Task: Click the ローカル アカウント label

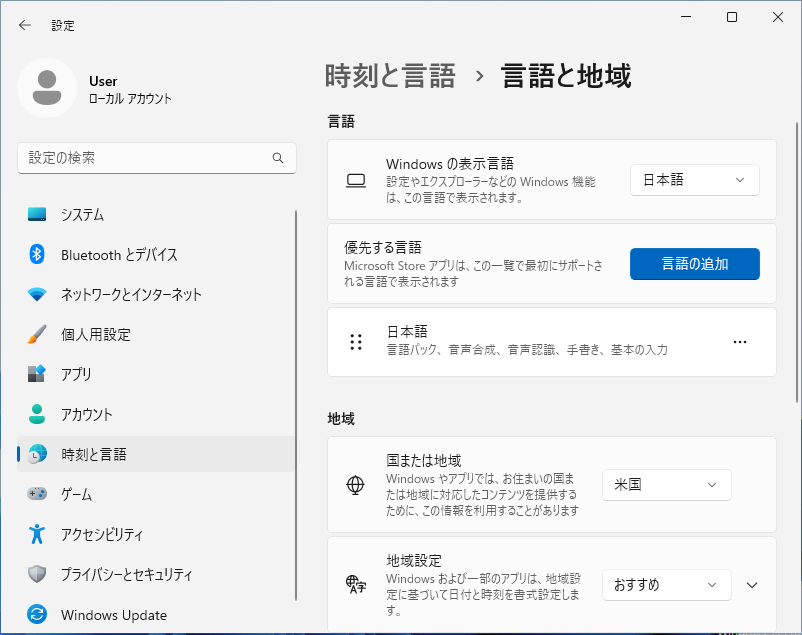Action: point(130,99)
